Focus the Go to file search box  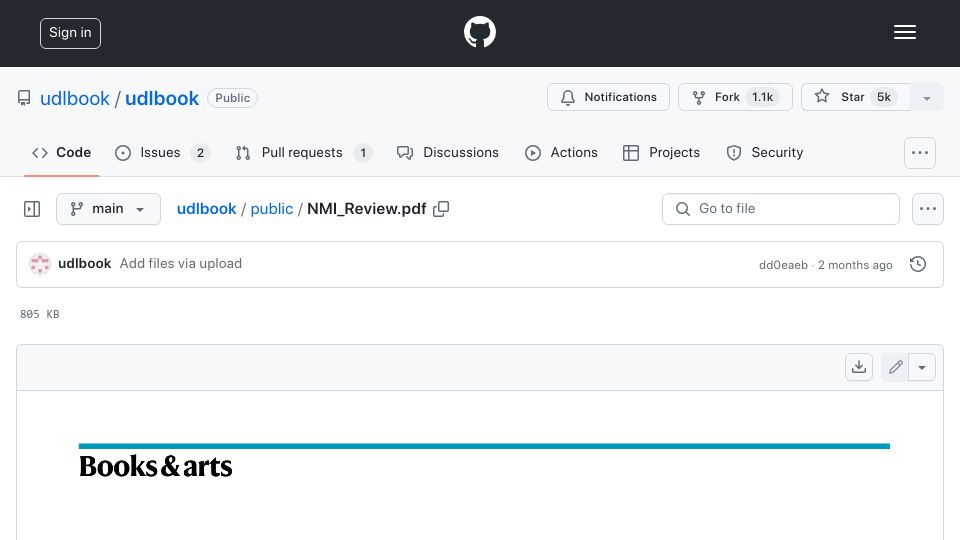coord(781,209)
